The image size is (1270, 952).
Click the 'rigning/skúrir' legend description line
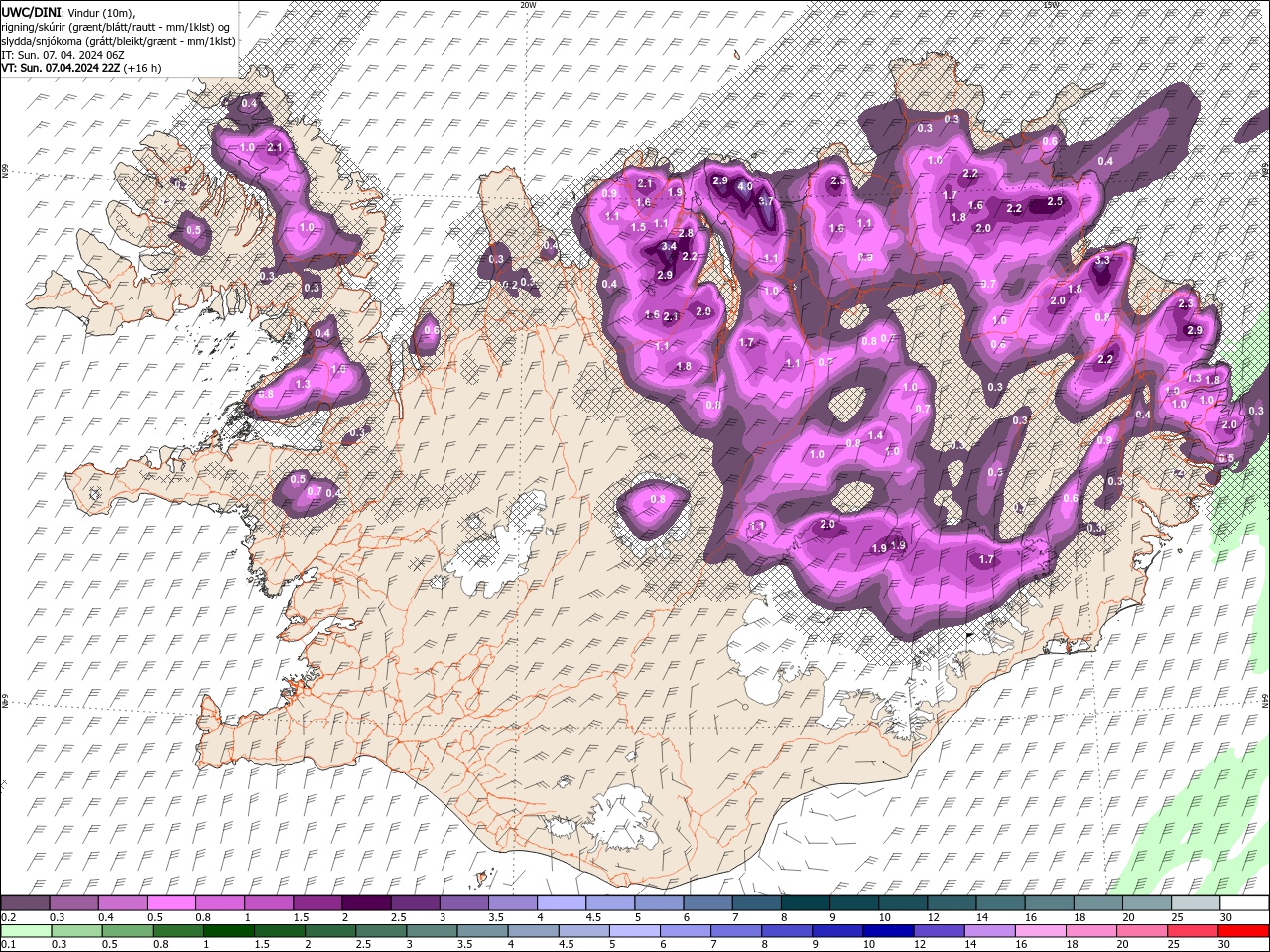coord(117,27)
